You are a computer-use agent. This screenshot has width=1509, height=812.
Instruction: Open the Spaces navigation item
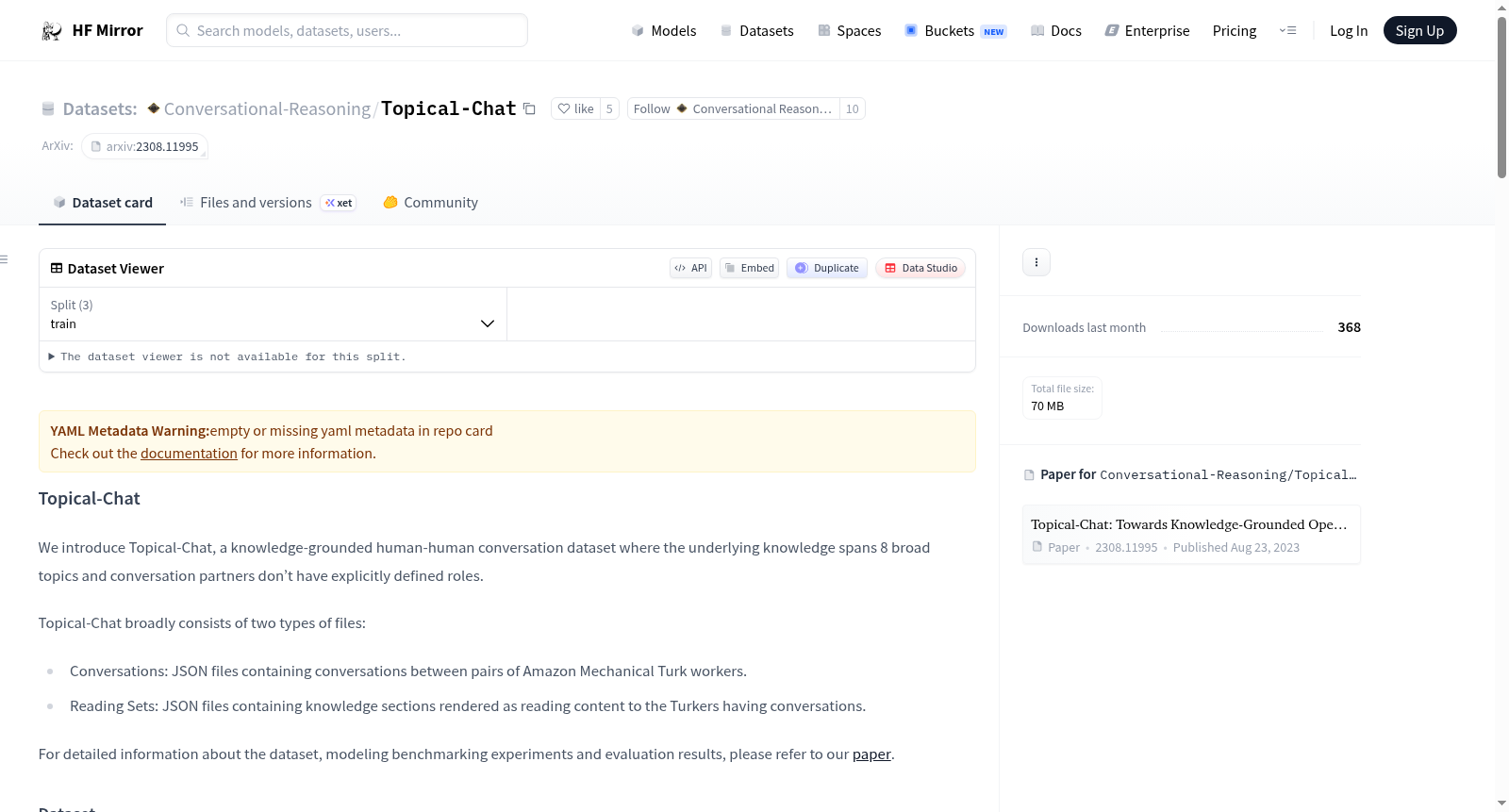pos(850,31)
